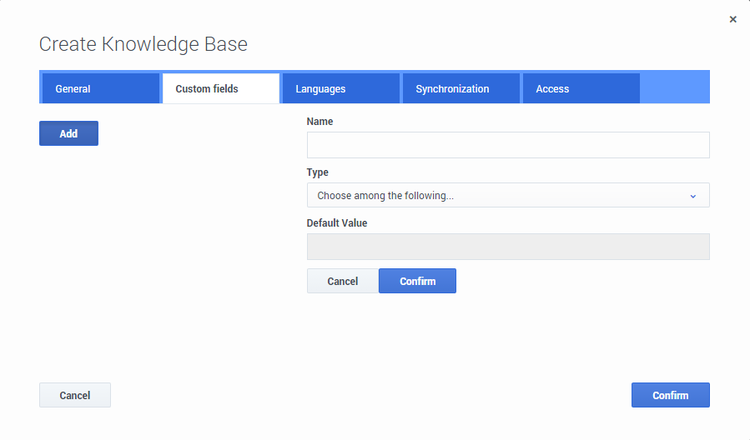The image size is (750, 440).
Task: Click the Create Knowledge Base heading
Action: (x=143, y=44)
